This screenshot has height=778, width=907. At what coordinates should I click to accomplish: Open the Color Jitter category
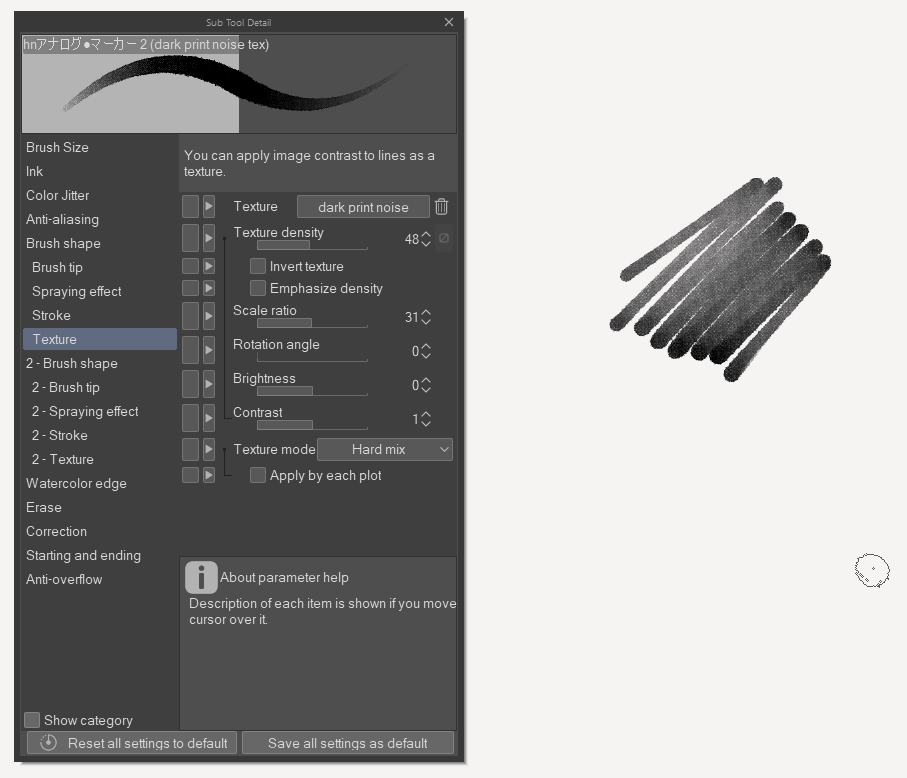99,196
